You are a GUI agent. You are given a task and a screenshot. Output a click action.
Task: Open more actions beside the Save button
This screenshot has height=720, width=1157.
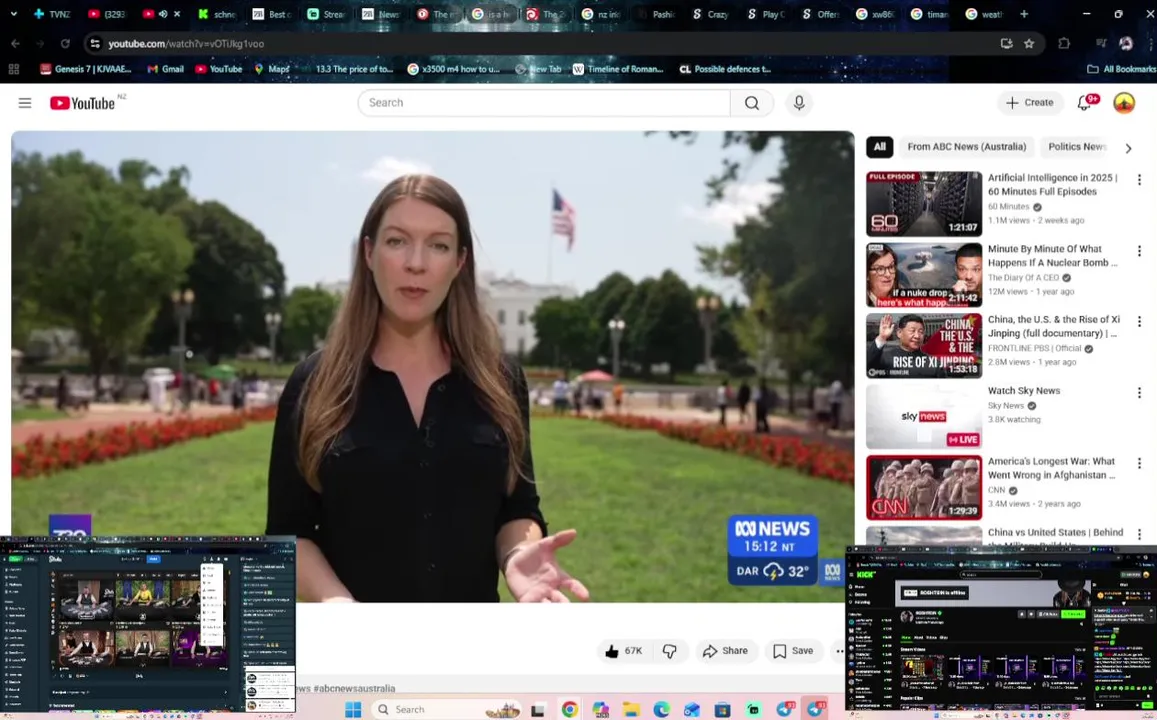839,651
